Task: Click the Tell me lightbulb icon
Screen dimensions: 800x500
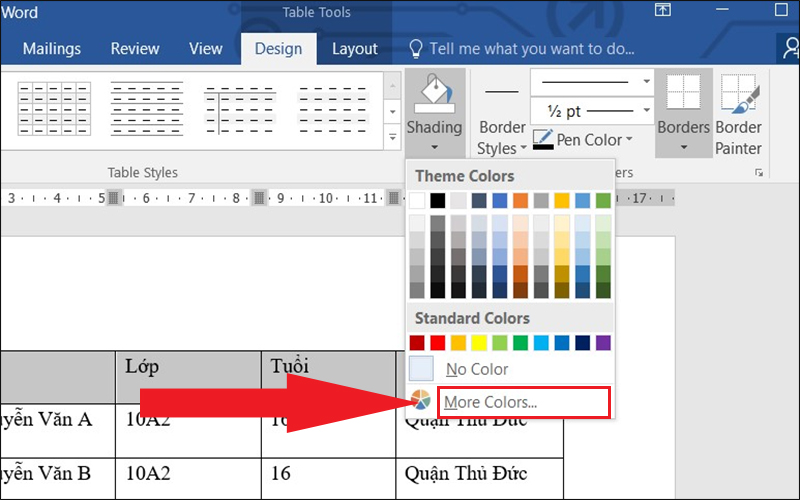Action: coord(416,48)
